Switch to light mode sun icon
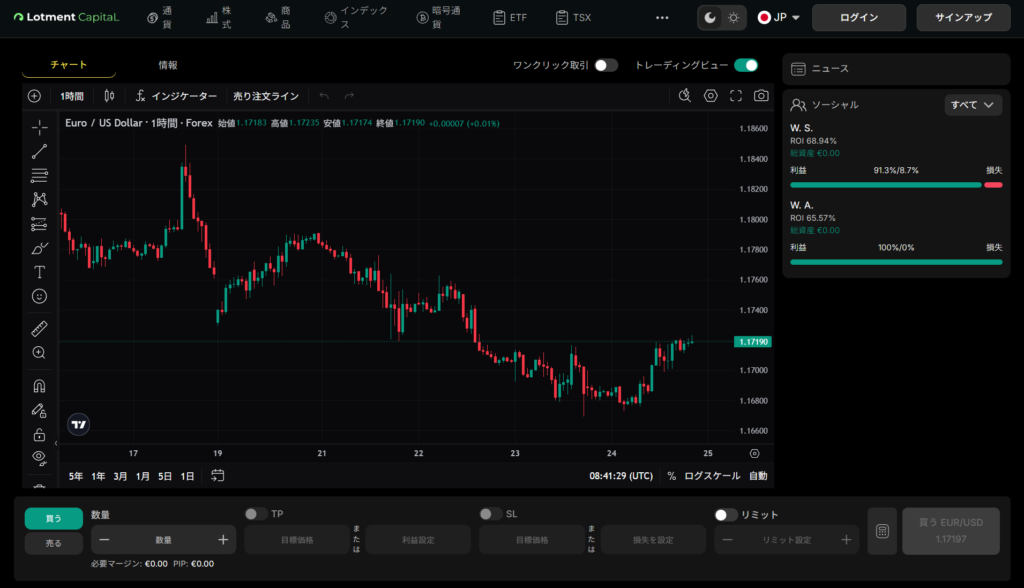Screen dimensions: 1024x588 coord(733,18)
